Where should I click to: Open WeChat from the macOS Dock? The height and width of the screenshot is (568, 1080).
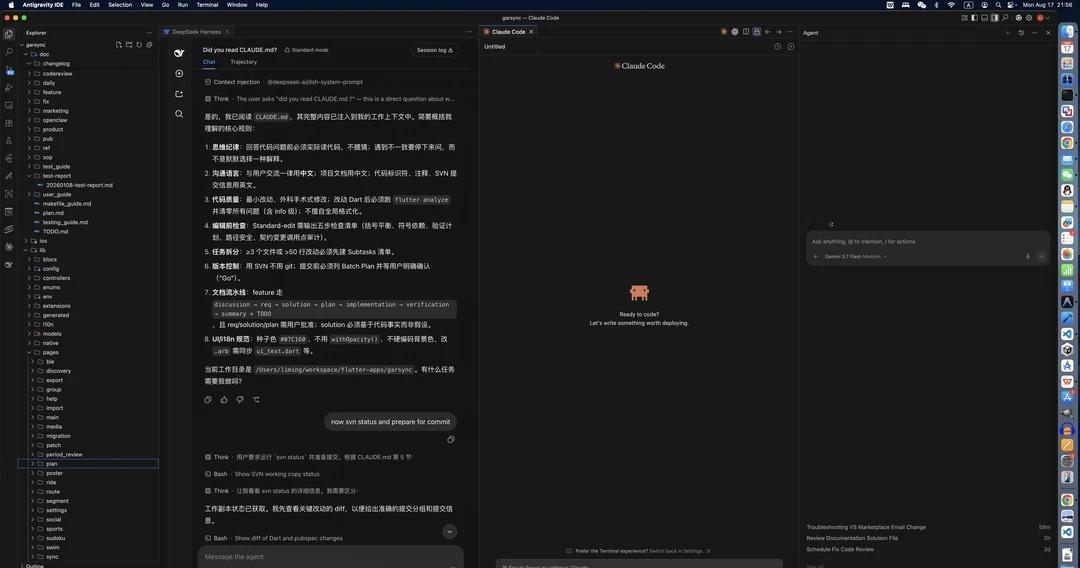(1067, 175)
